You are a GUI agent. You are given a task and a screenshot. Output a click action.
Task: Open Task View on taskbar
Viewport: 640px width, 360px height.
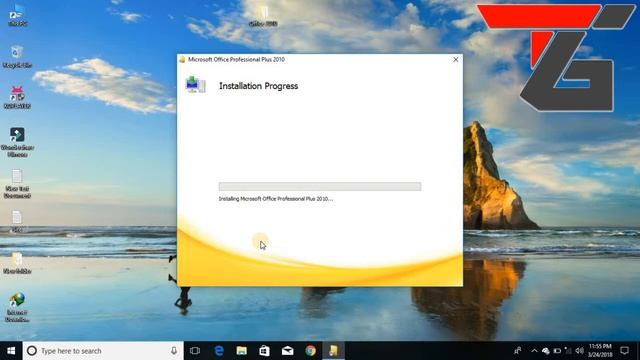click(195, 351)
